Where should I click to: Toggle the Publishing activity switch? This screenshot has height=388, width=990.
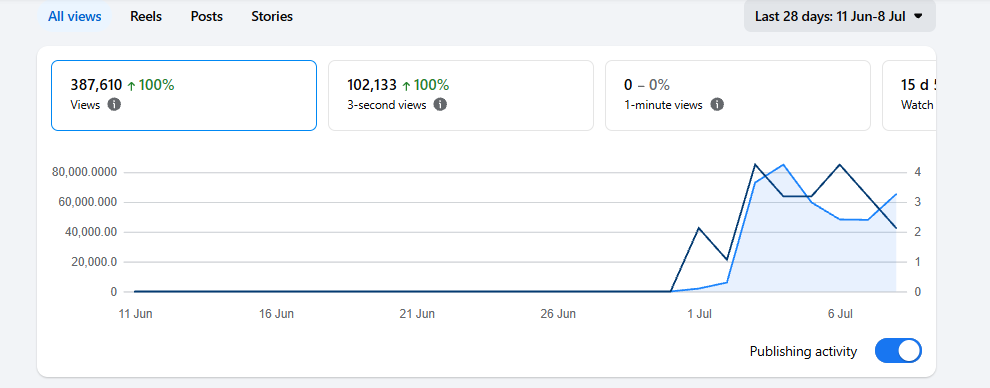tap(898, 351)
